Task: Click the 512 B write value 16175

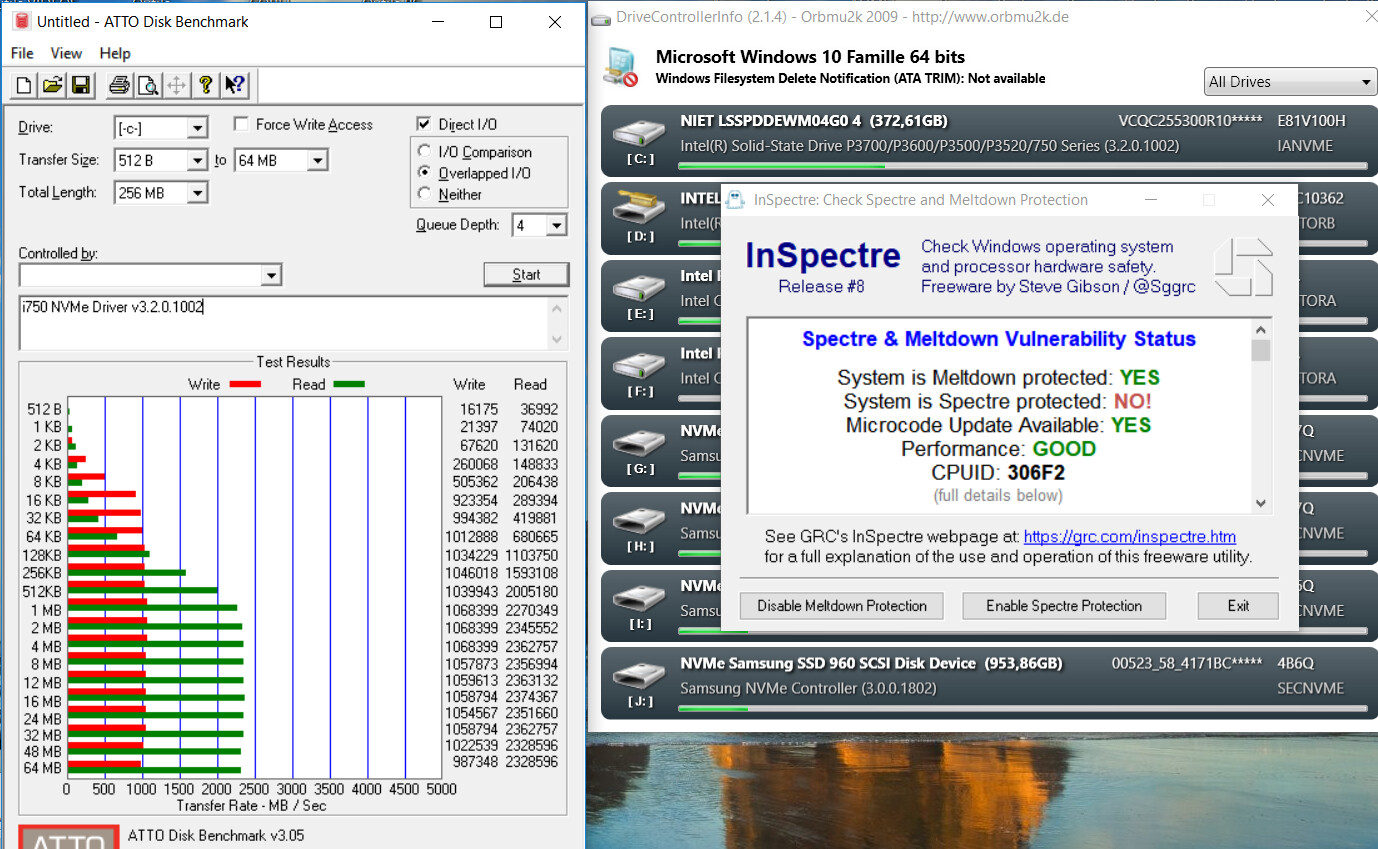Action: [x=479, y=409]
